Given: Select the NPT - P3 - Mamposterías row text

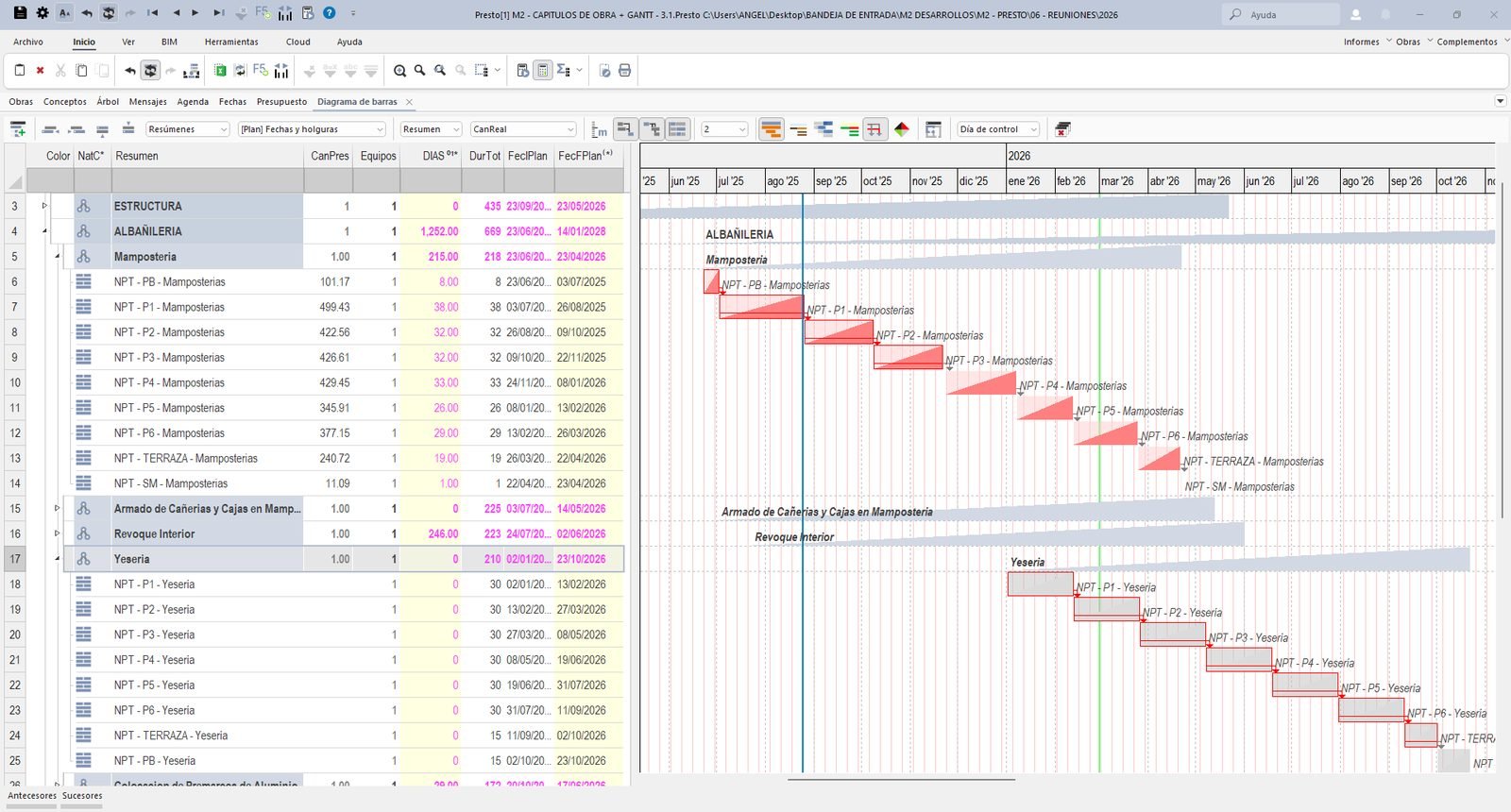Looking at the screenshot, I should pyautogui.click(x=169, y=358).
